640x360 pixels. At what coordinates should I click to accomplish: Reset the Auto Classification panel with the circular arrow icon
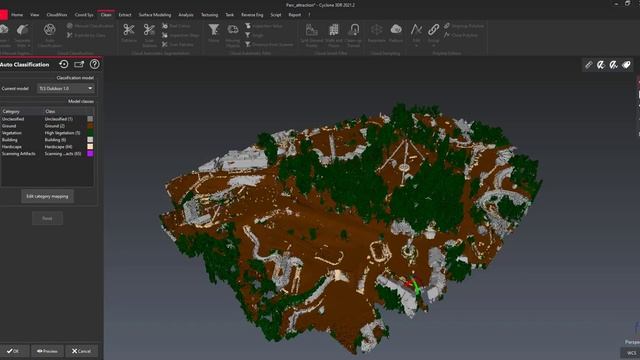[64, 64]
